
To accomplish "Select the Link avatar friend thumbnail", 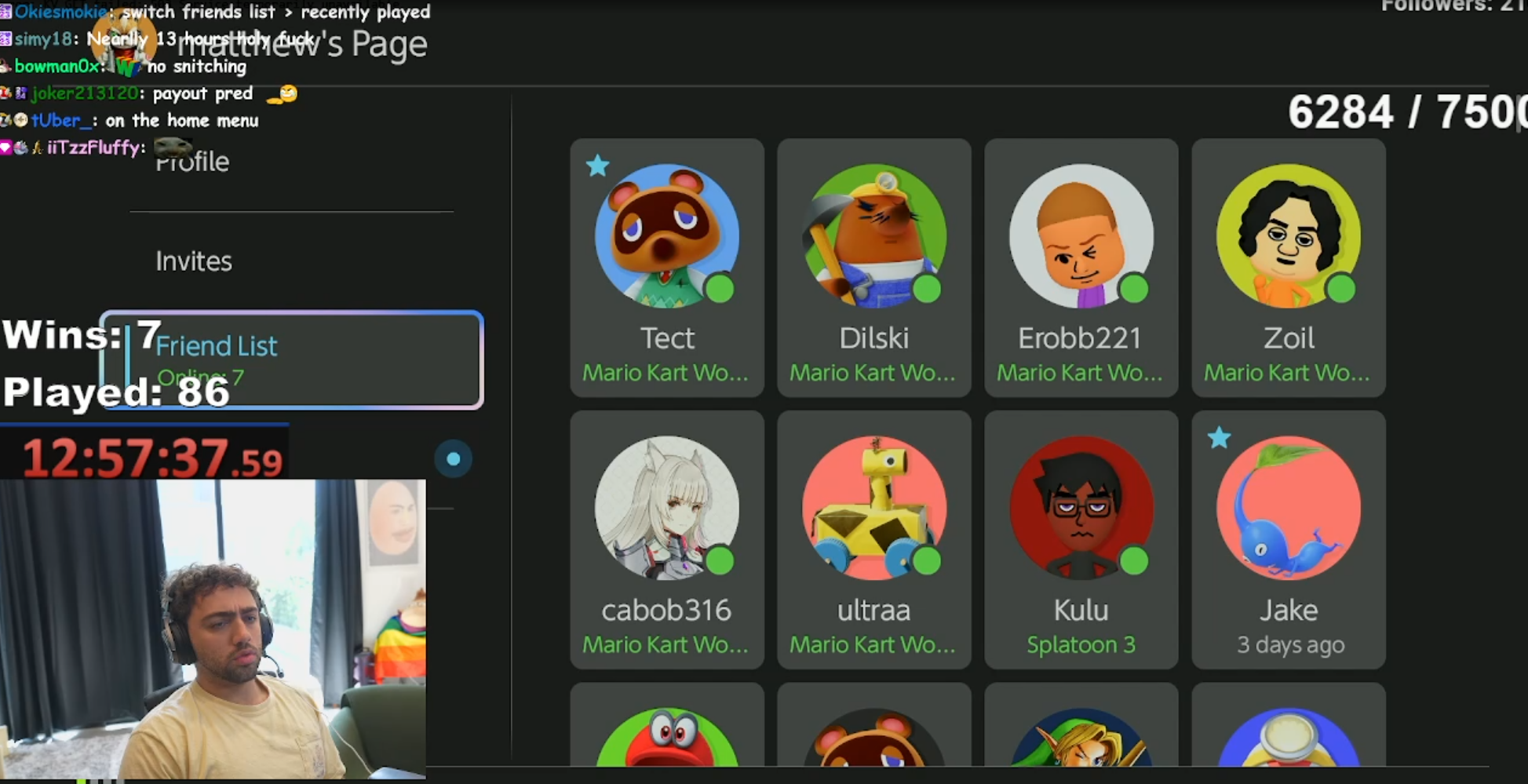I will (1081, 738).
